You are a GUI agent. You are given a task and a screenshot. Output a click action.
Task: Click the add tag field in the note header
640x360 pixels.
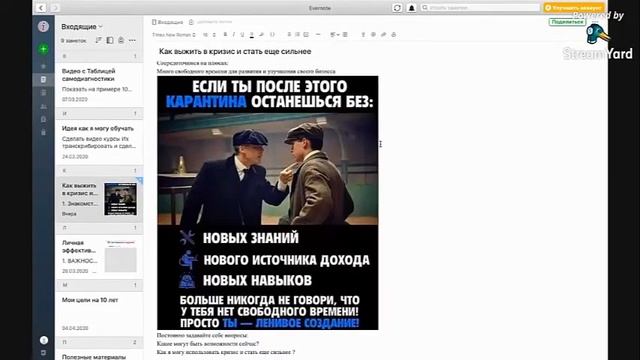point(214,22)
